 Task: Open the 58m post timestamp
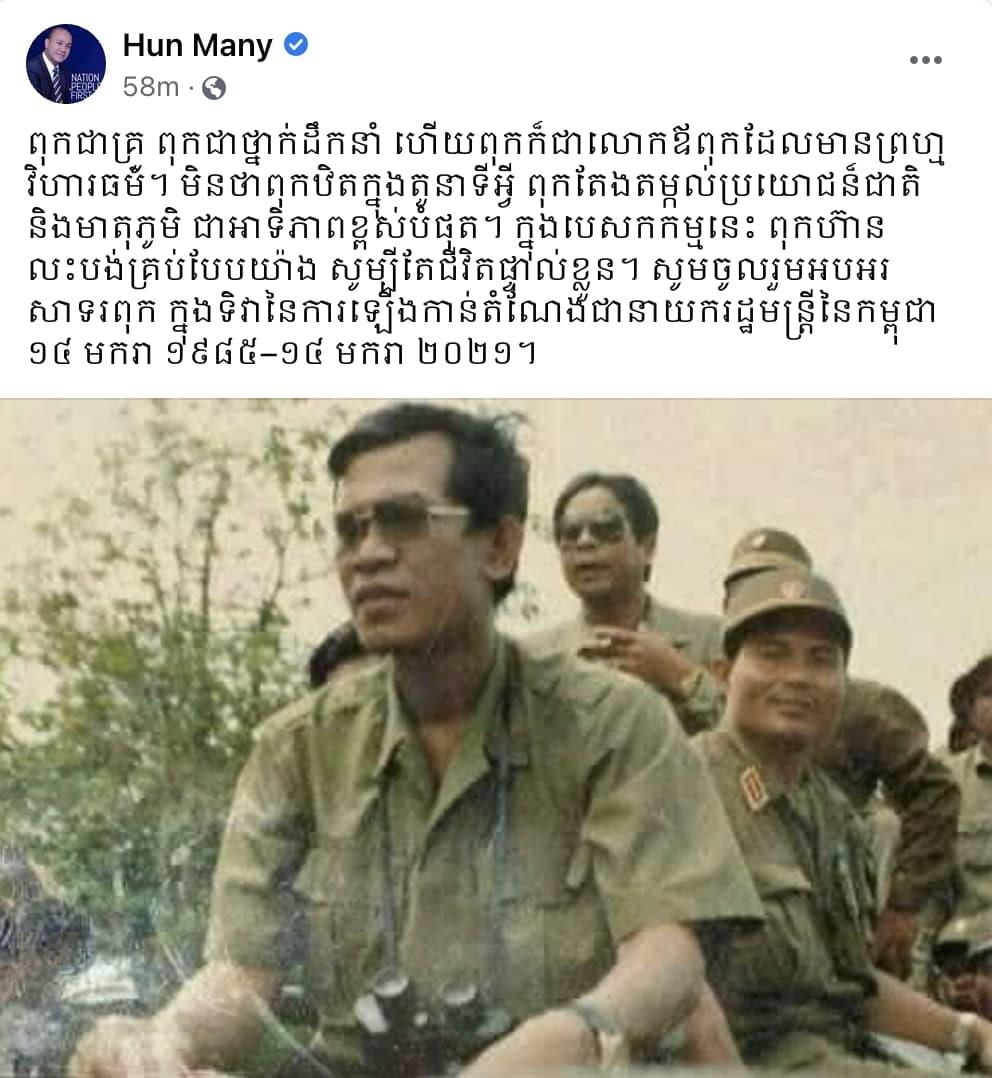pyautogui.click(x=151, y=87)
